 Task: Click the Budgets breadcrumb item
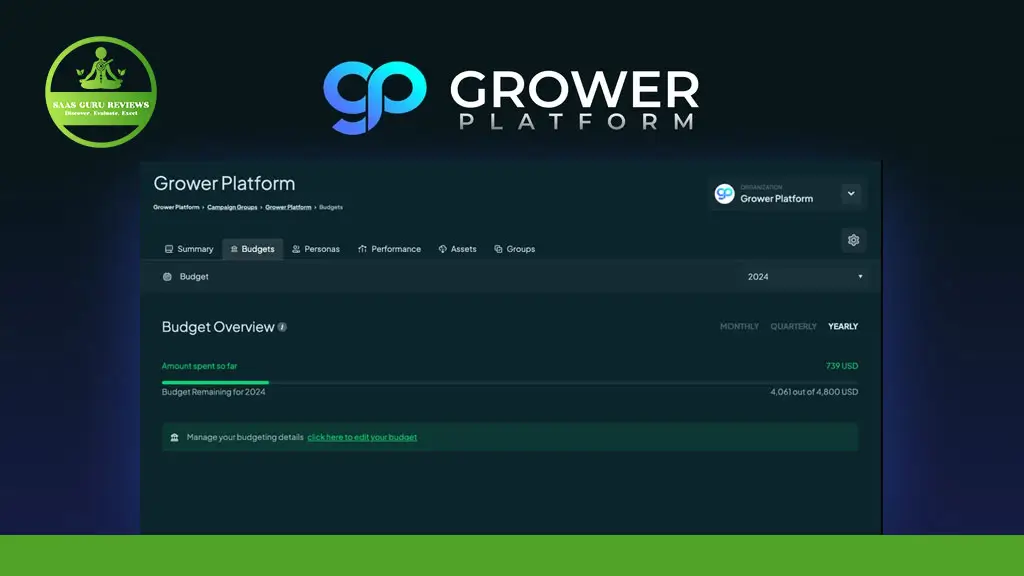point(330,207)
